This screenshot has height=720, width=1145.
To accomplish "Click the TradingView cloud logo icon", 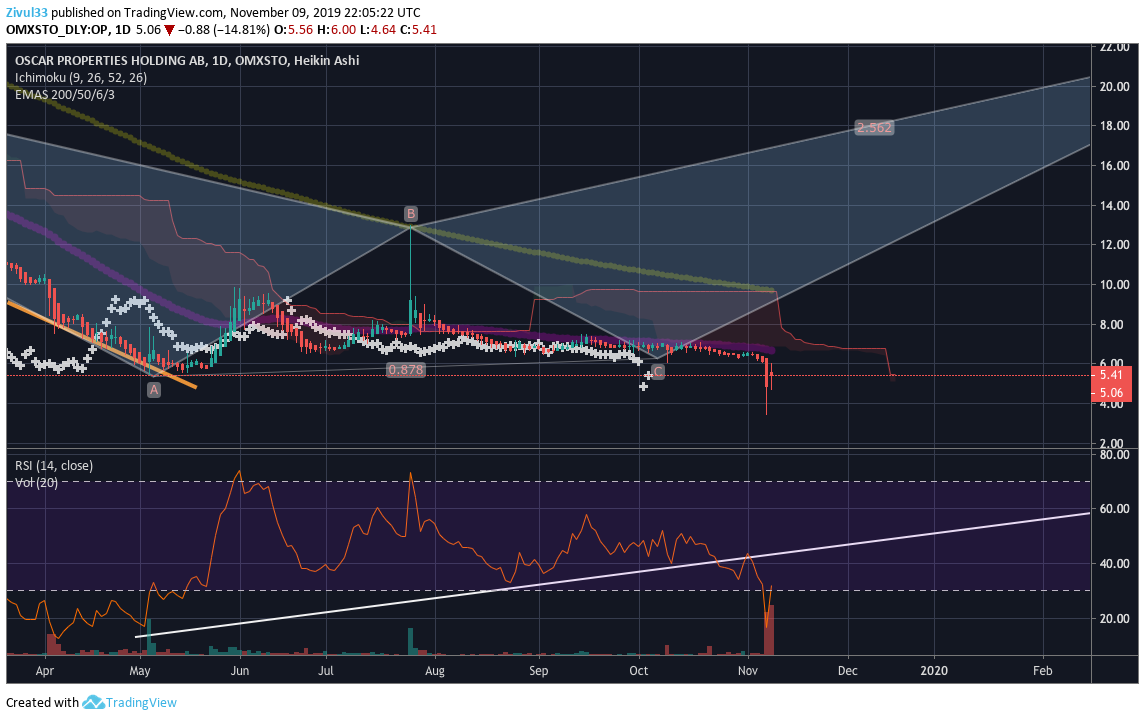I will [x=93, y=702].
